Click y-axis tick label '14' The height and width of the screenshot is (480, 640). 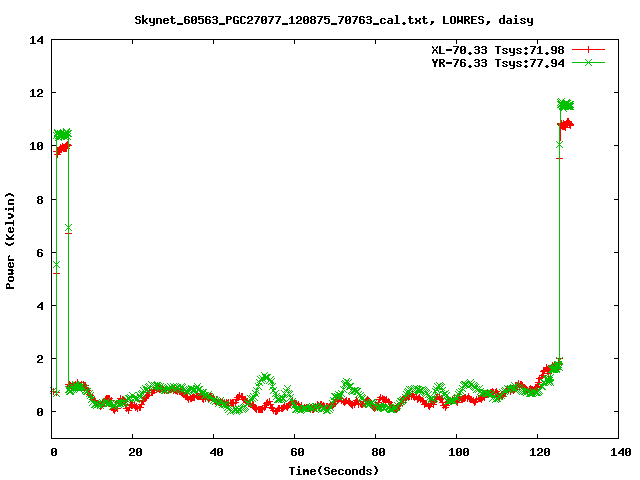[x=36, y=40]
